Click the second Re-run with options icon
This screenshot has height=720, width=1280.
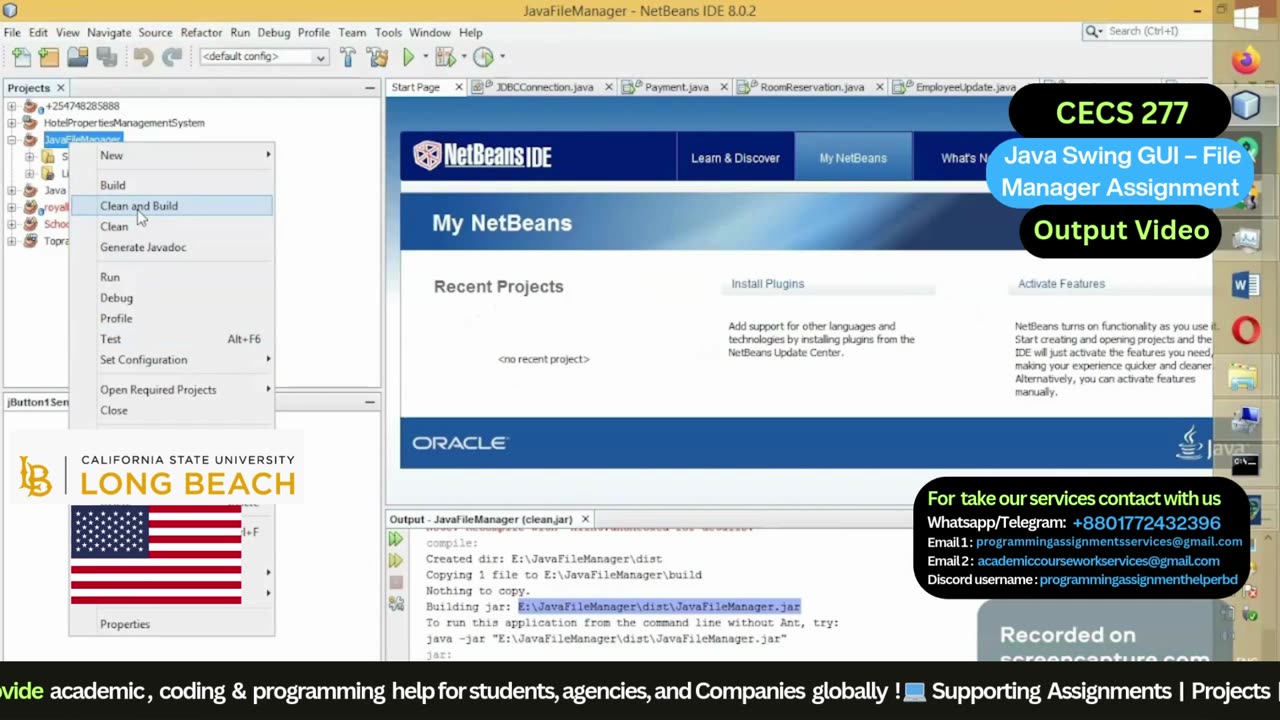tap(396, 561)
